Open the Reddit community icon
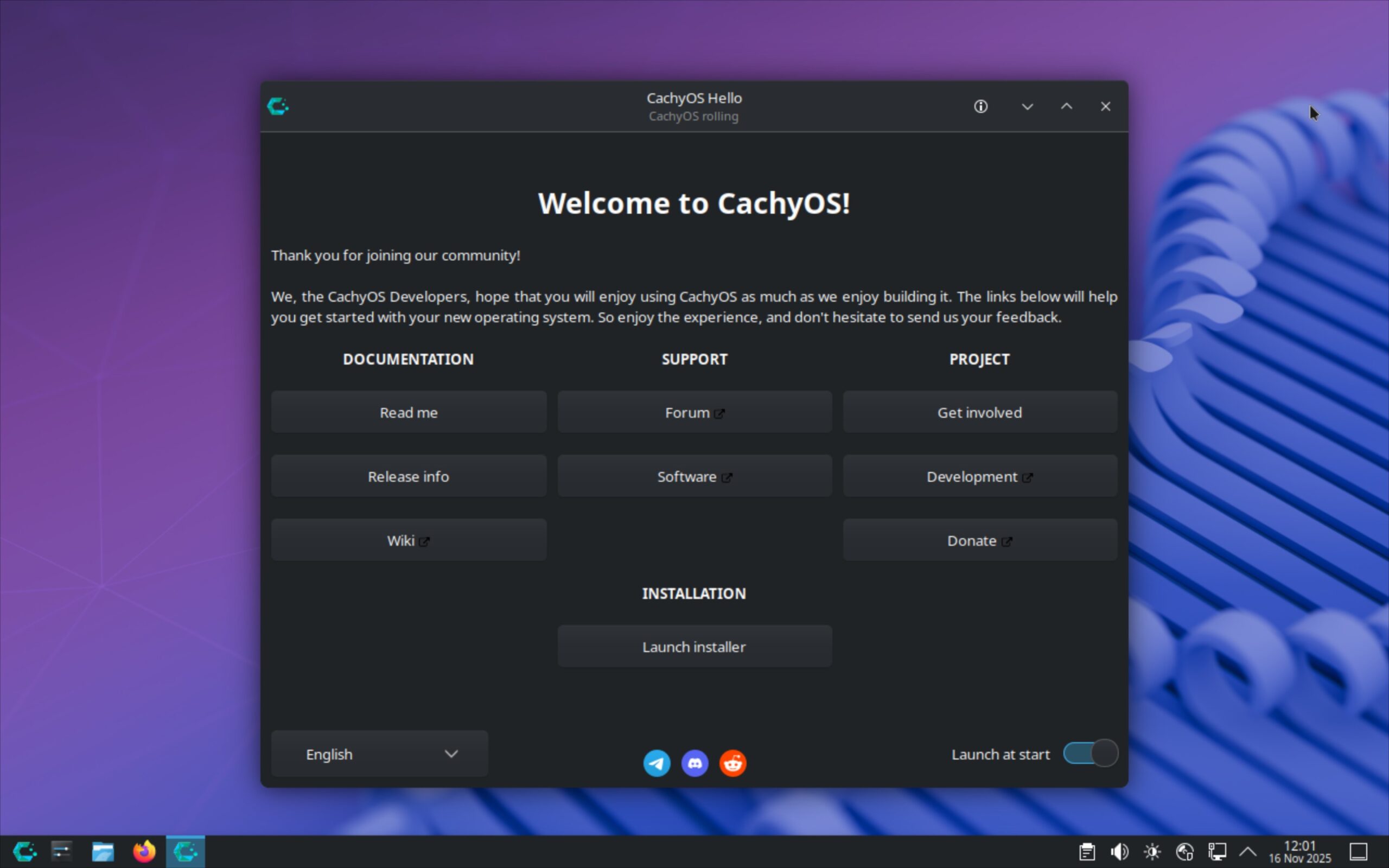This screenshot has height=868, width=1389. [732, 763]
